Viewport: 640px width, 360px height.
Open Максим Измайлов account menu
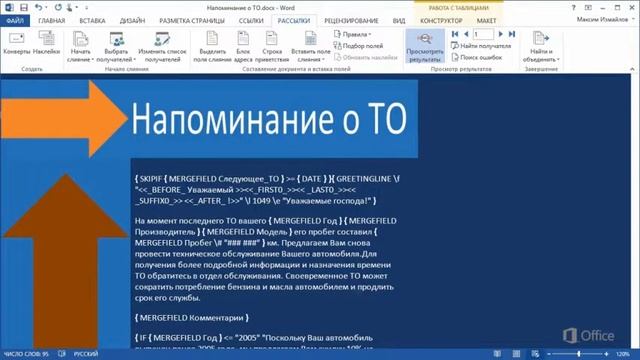pyautogui.click(x=605, y=19)
